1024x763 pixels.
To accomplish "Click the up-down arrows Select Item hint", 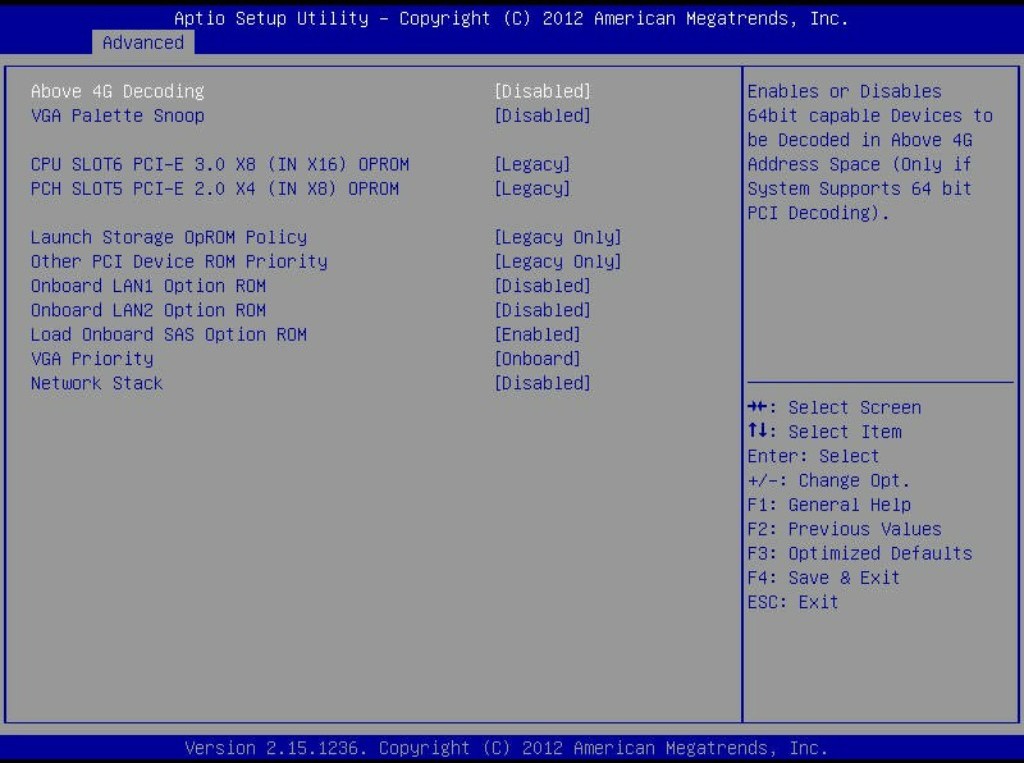I will 824,432.
